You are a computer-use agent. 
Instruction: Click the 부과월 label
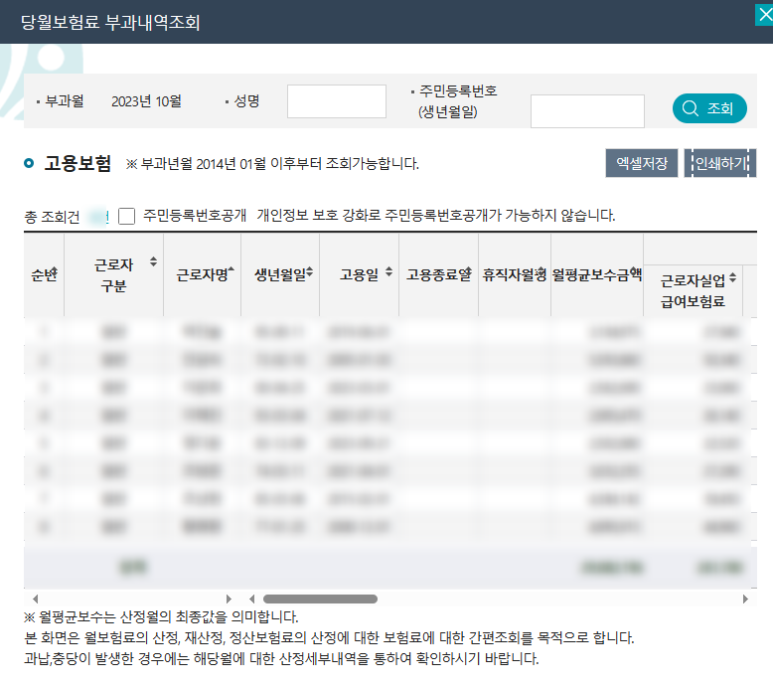tap(64, 101)
